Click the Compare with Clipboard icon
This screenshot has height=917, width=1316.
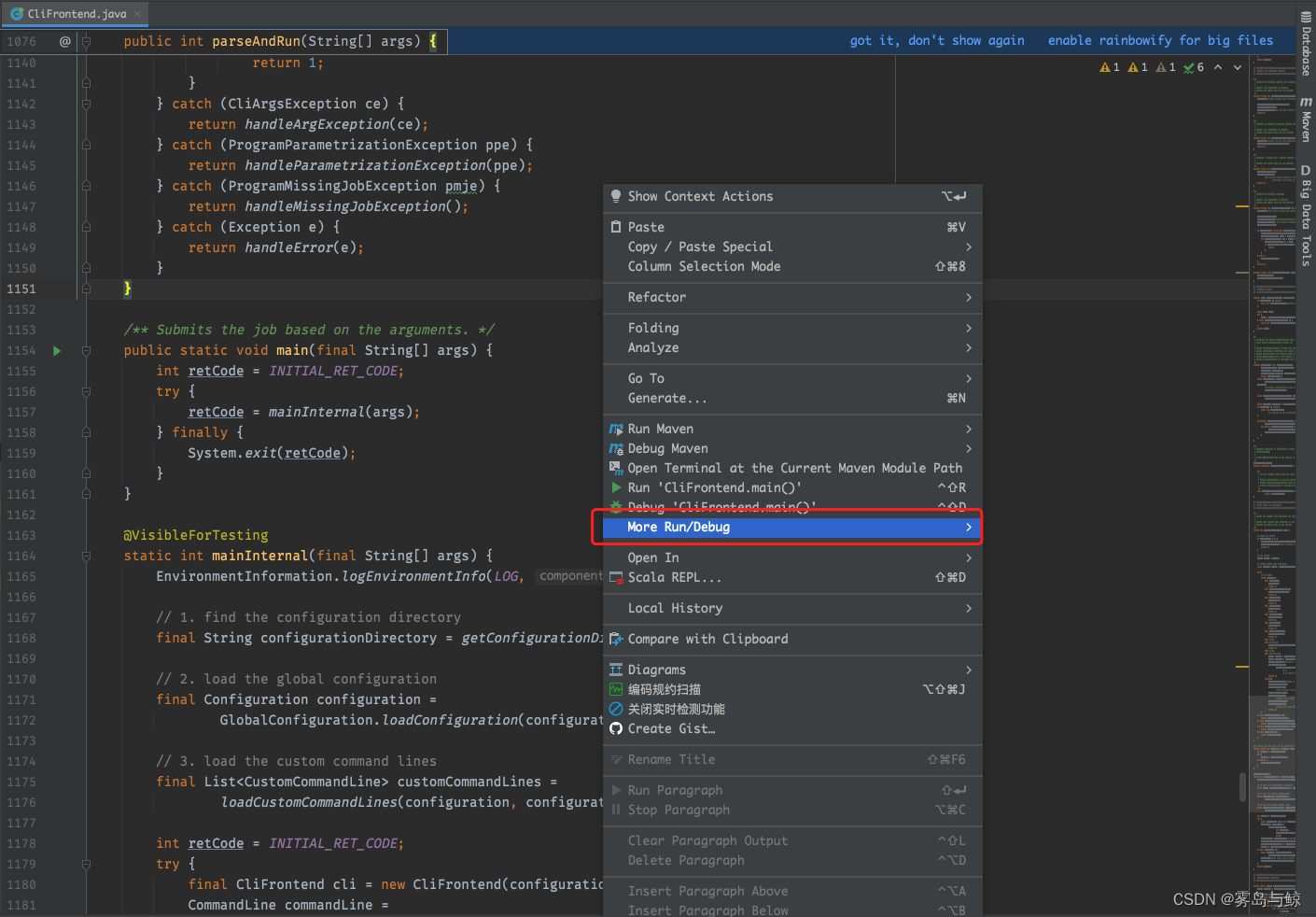[x=616, y=639]
